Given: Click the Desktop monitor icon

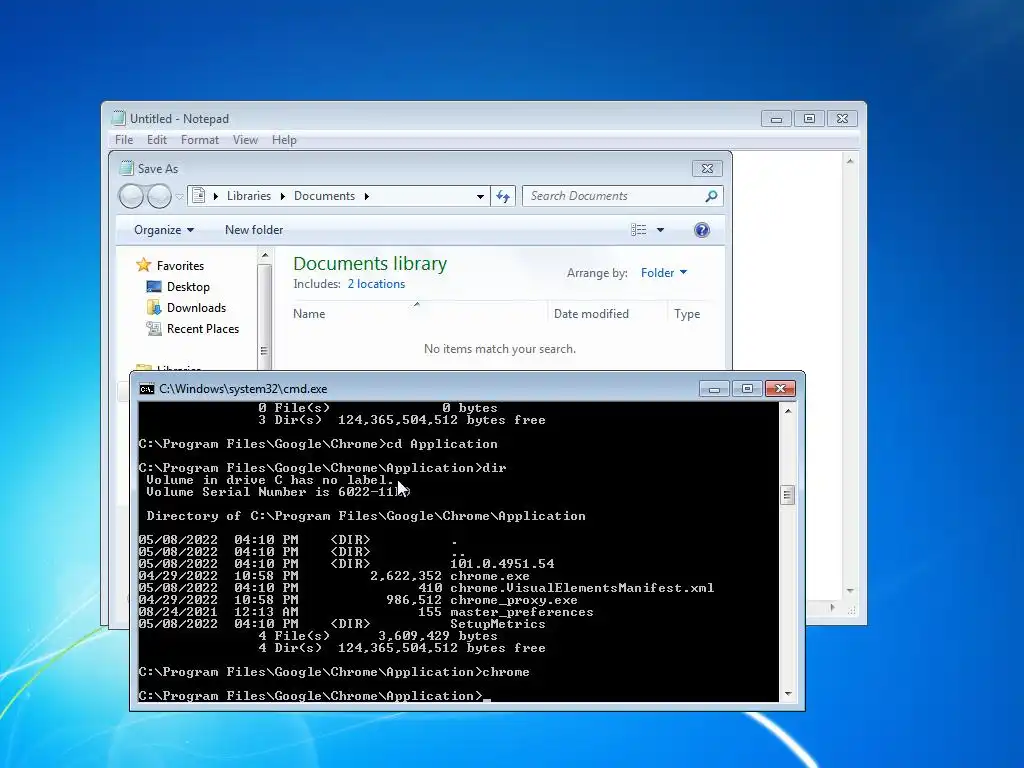Looking at the screenshot, I should click(154, 287).
